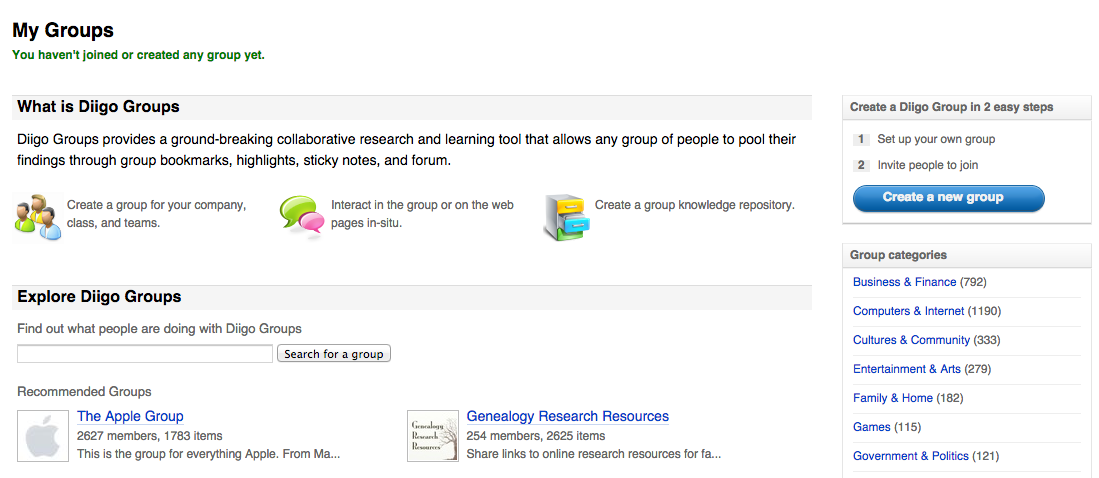This screenshot has width=1099, height=478.
Task: Open The Apple Group logo thumbnail
Action: pyautogui.click(x=42, y=436)
